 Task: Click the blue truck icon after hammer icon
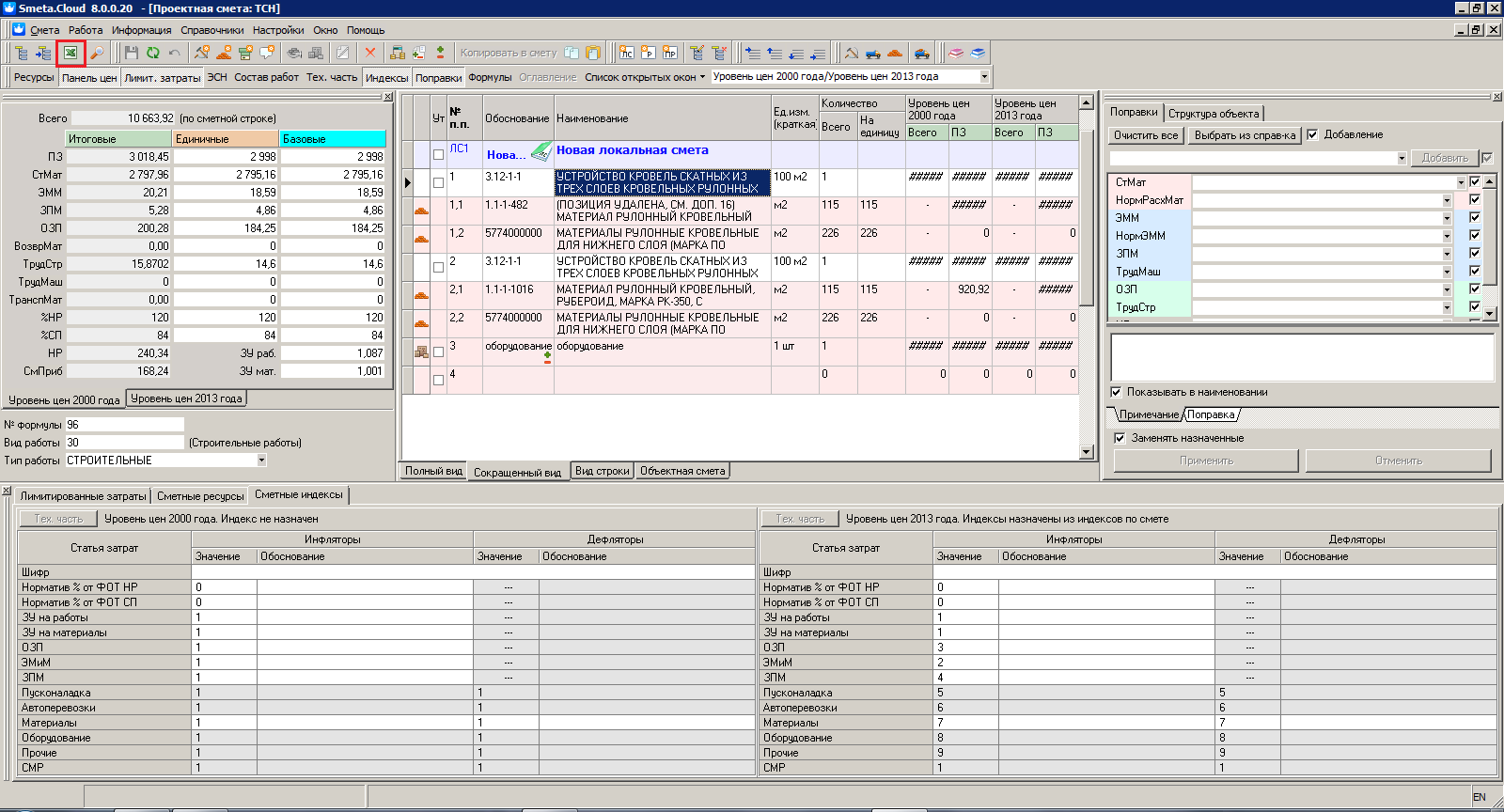pos(873,53)
